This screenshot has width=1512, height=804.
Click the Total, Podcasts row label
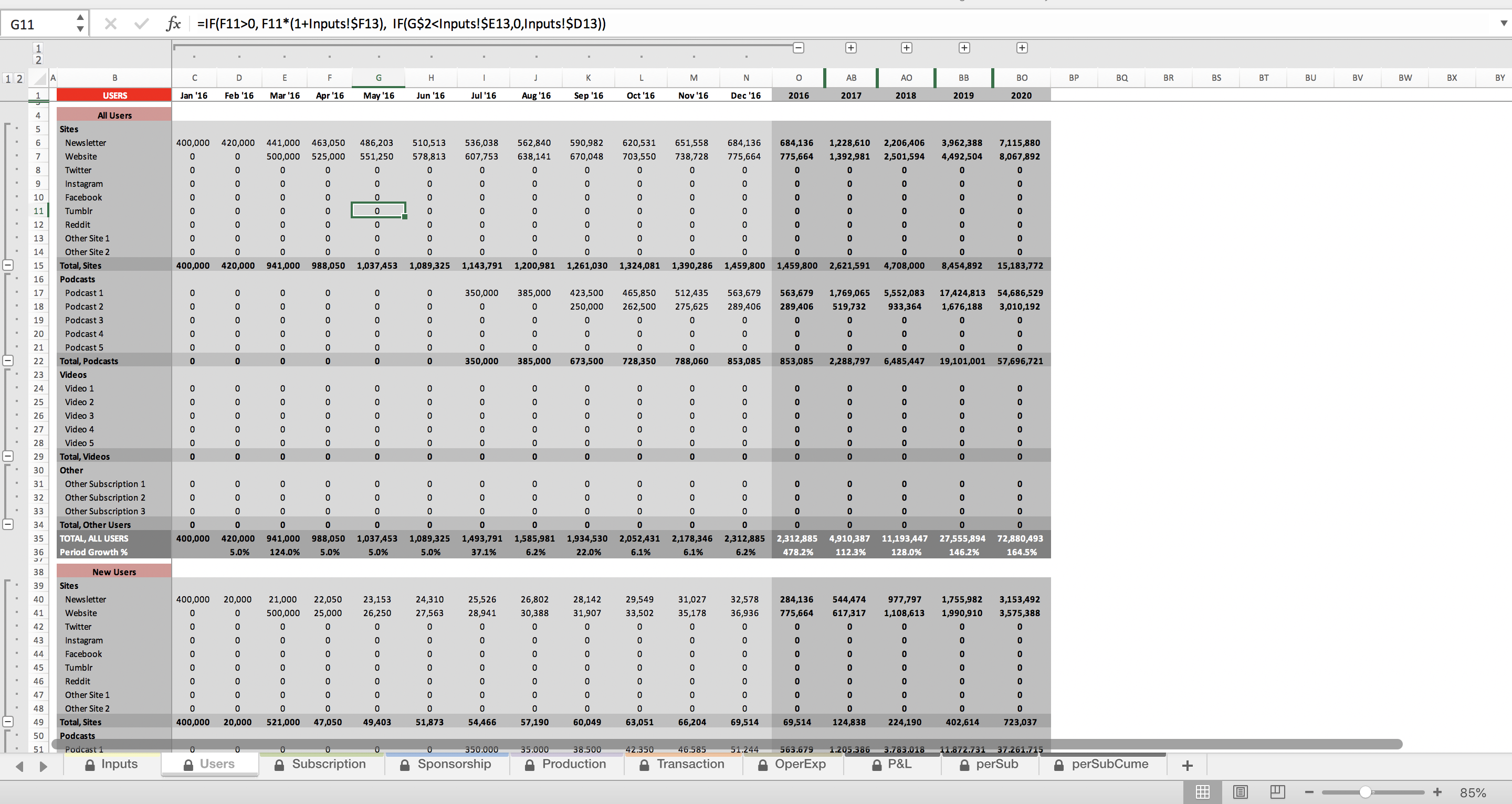[x=89, y=361]
